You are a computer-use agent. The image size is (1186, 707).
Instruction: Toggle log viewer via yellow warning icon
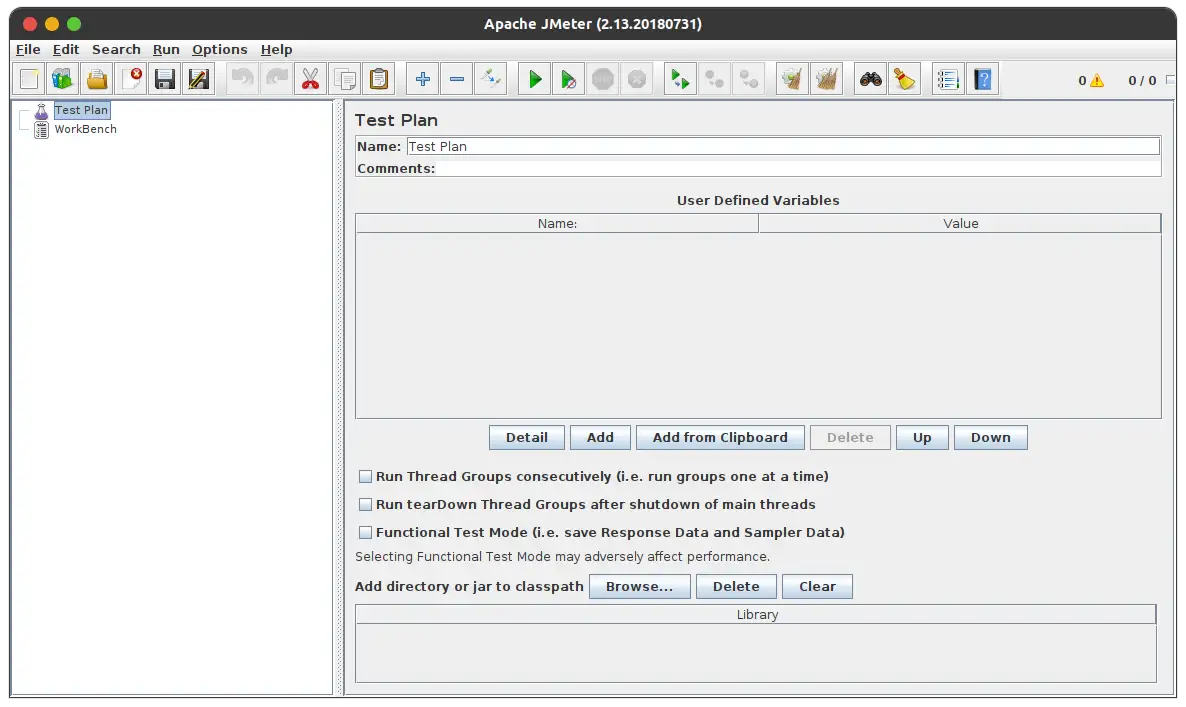[x=1097, y=80]
